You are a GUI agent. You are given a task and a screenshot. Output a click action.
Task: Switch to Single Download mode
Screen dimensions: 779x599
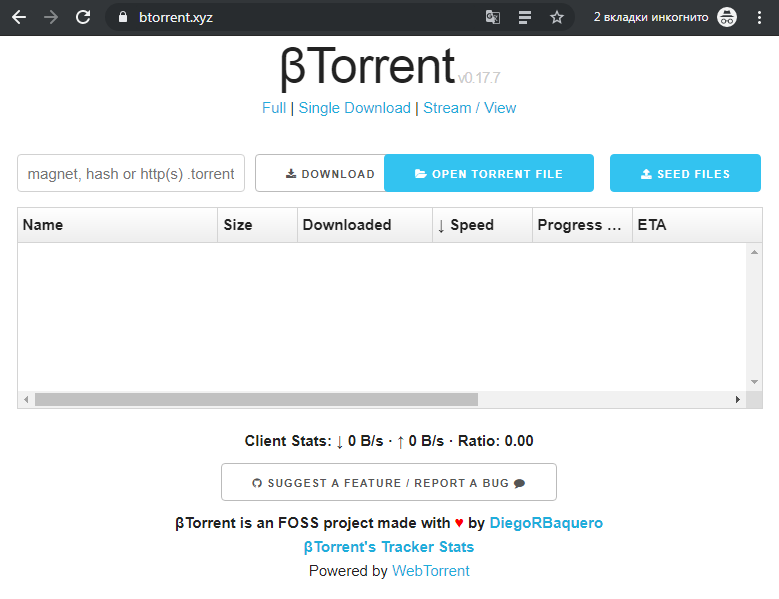(354, 108)
